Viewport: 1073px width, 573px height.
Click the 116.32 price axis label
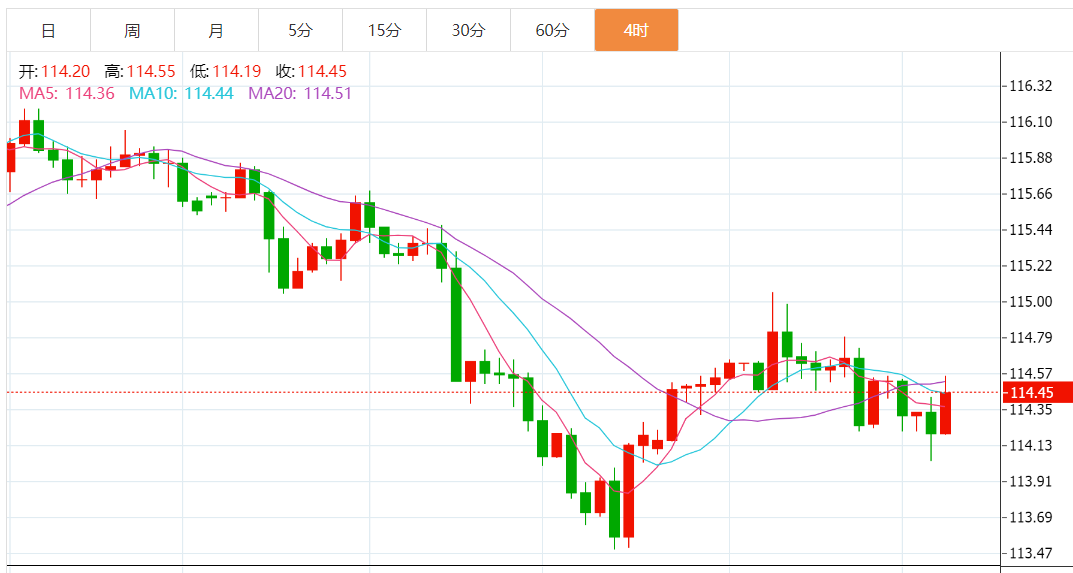pos(1031,86)
